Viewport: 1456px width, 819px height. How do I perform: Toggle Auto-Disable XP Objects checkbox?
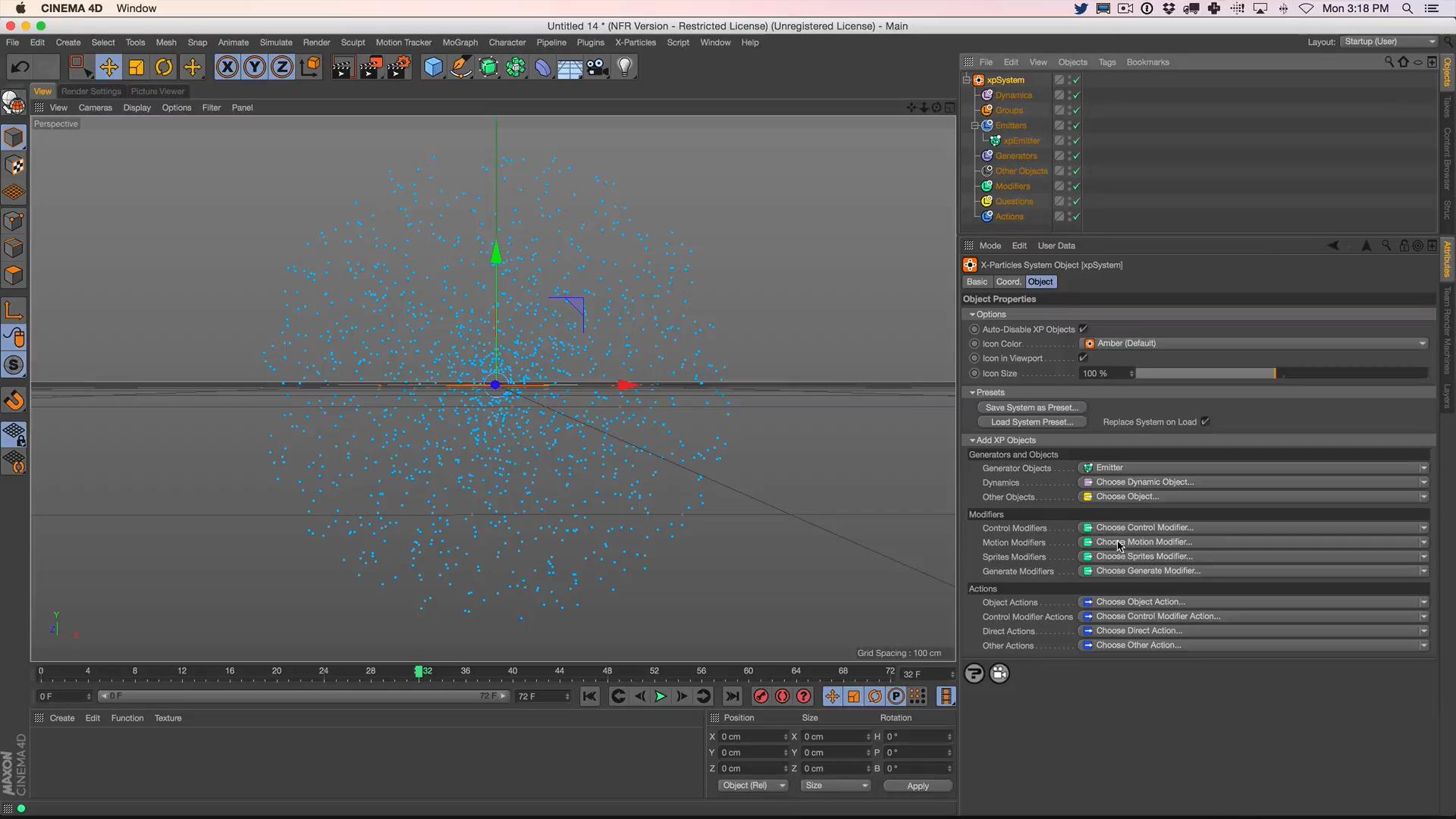click(x=1083, y=329)
